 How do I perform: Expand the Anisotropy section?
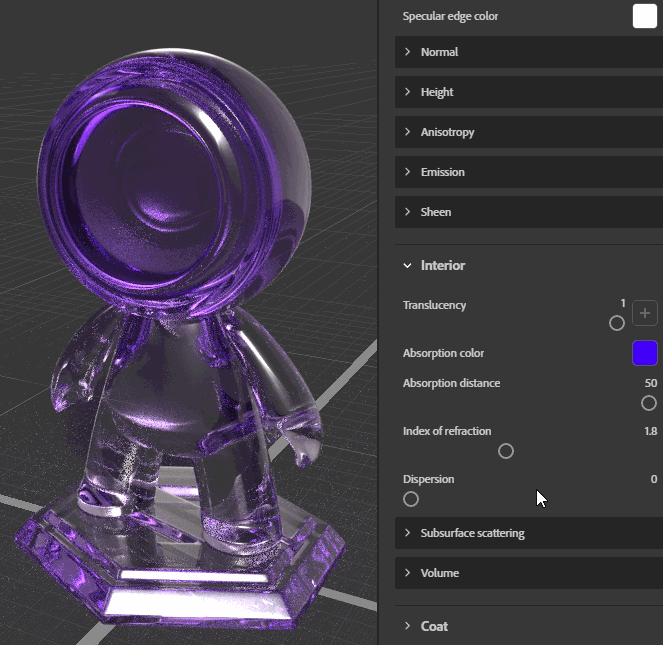[529, 132]
